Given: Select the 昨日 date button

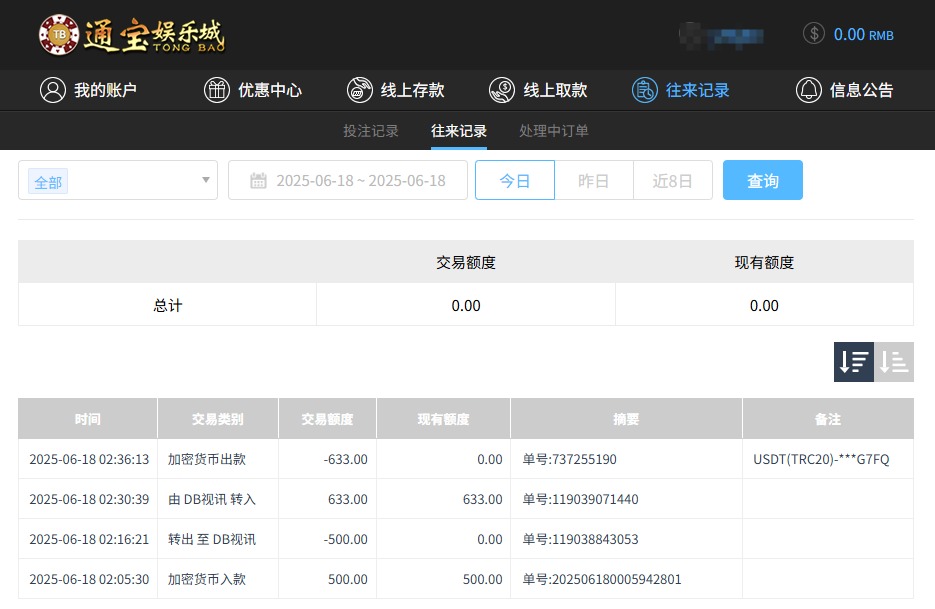Looking at the screenshot, I should coord(594,181).
